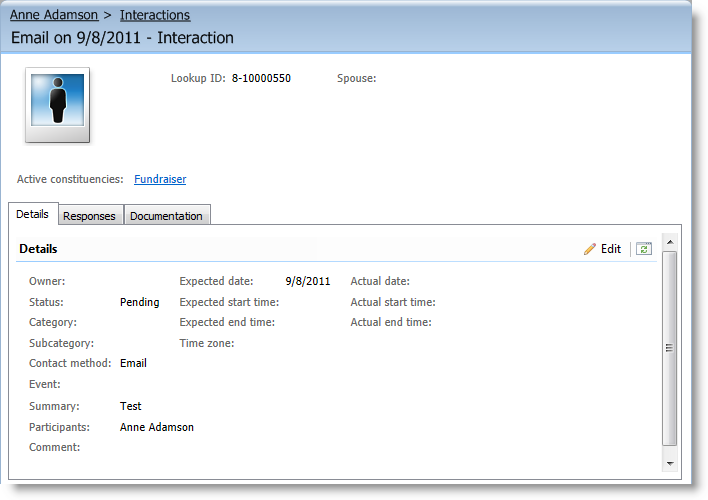Click the vertical scrollbar thumb
The height and width of the screenshot is (500, 708).
(x=669, y=348)
